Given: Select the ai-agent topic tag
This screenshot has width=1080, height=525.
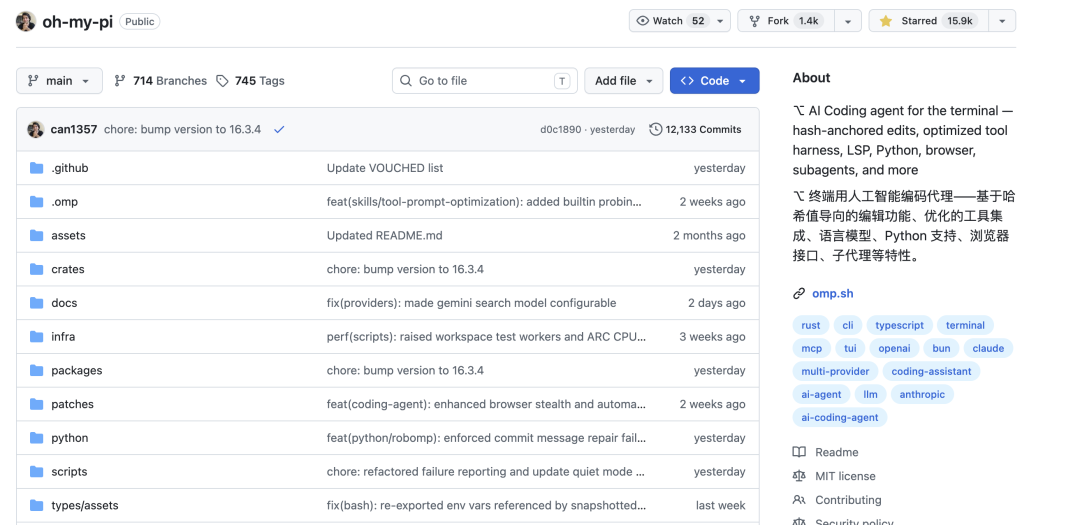Looking at the screenshot, I should coord(821,395).
